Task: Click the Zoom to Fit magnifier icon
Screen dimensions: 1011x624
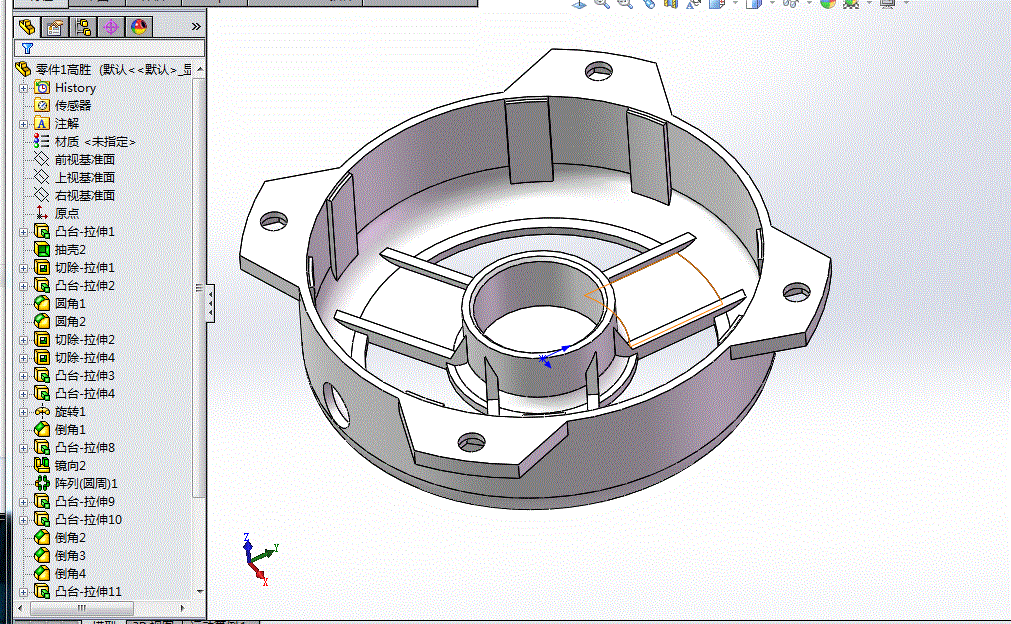Action: (602, 3)
